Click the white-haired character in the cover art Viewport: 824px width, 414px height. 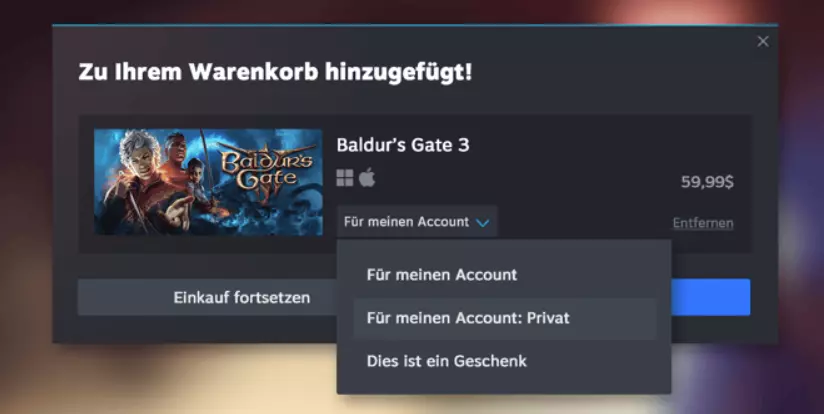(x=138, y=160)
